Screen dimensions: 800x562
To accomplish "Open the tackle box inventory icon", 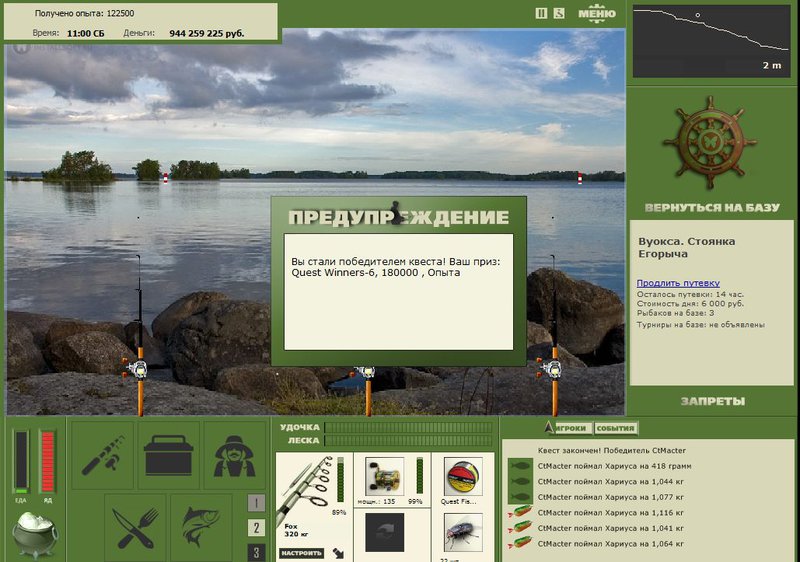I will [x=168, y=455].
